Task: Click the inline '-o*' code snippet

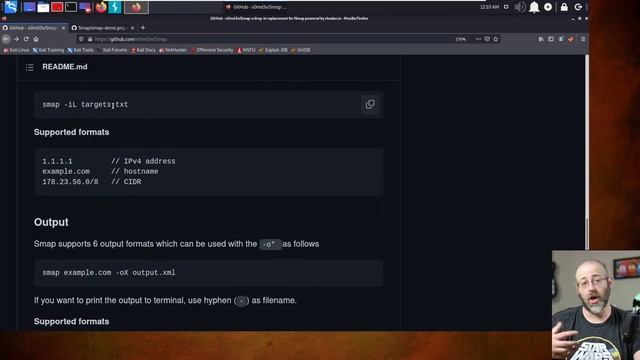Action: click(x=270, y=244)
